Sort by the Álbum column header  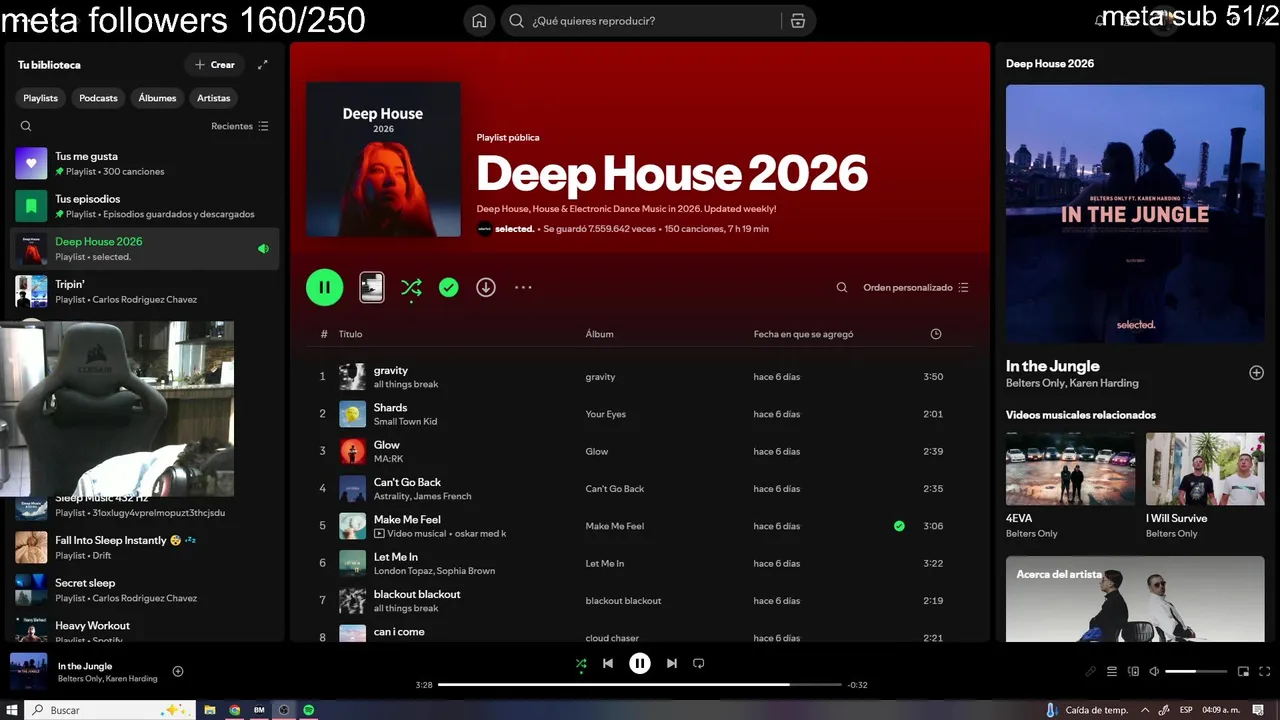600,334
